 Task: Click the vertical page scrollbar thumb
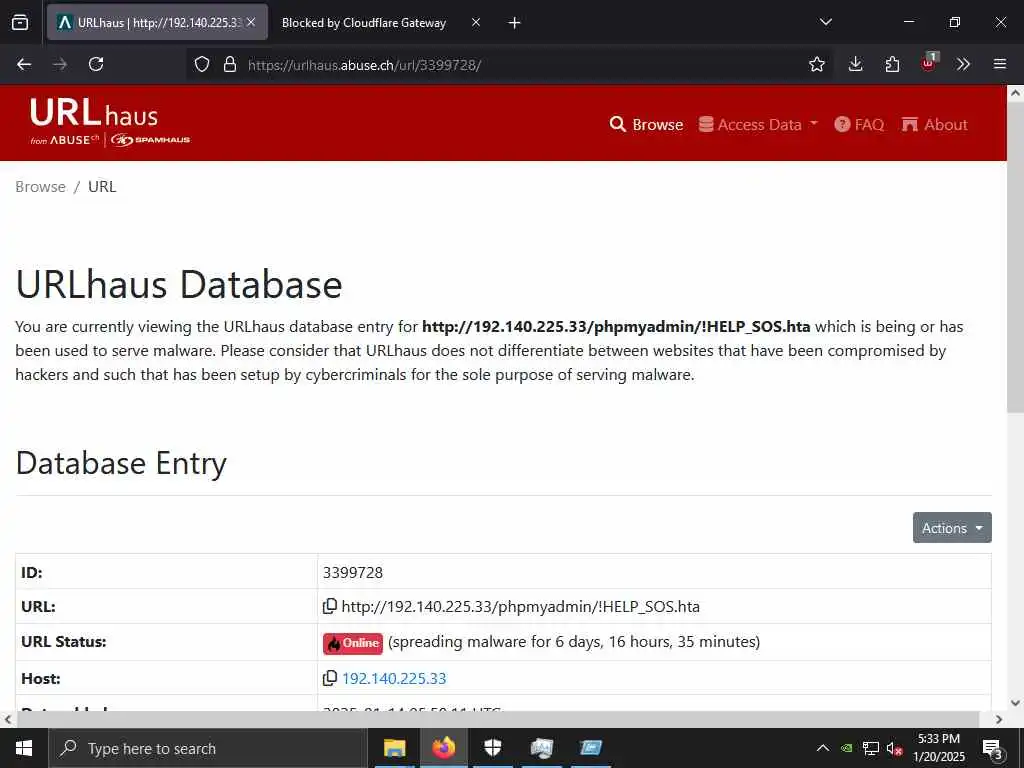coord(1015,257)
